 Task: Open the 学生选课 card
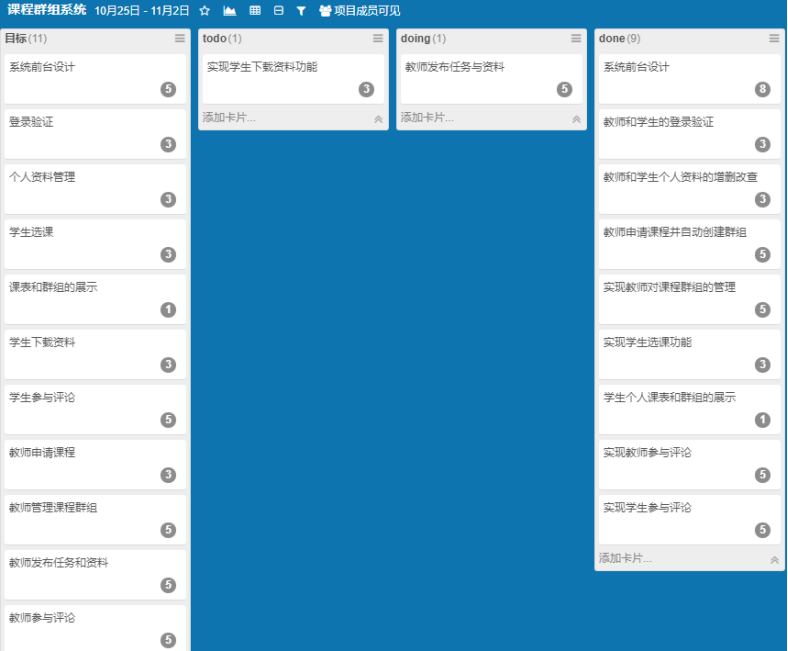95,244
